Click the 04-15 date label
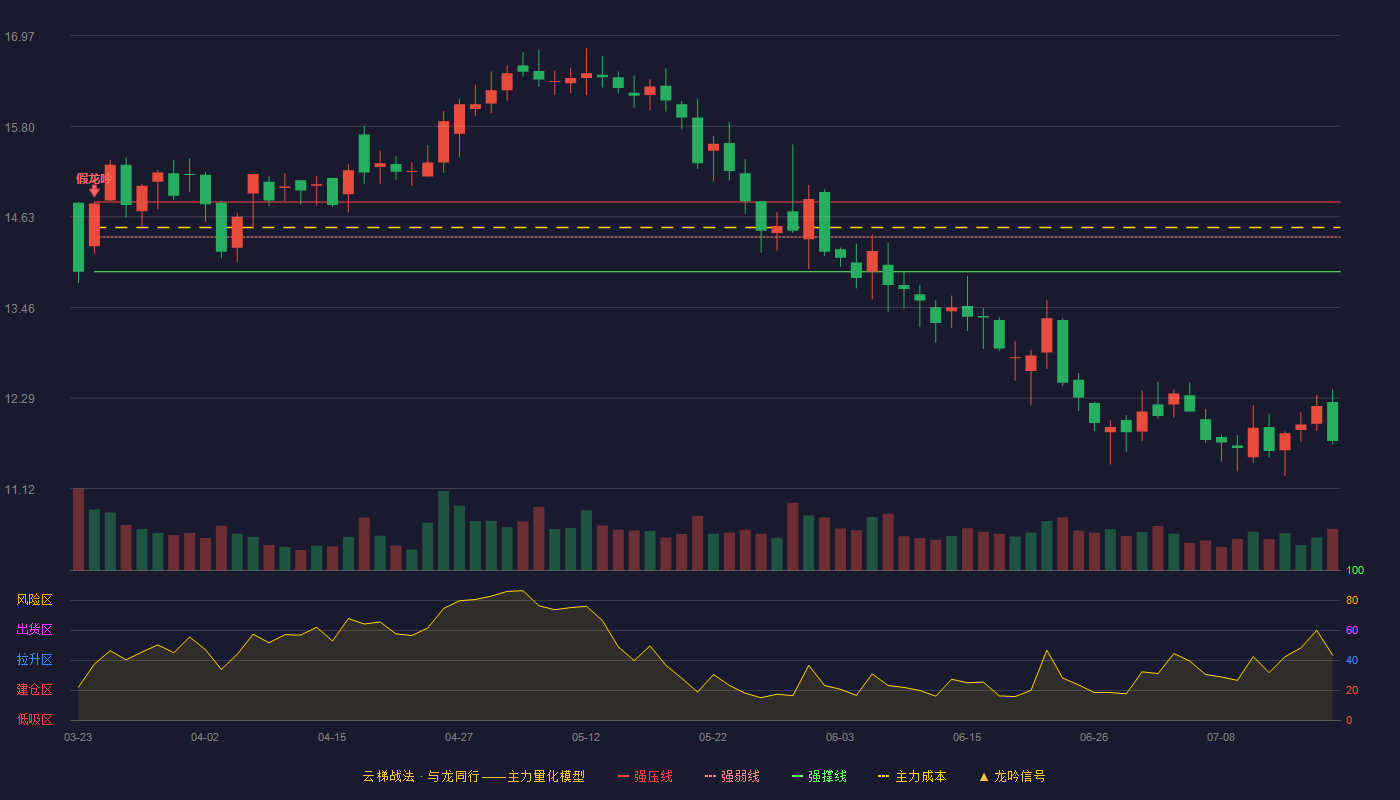The image size is (1400, 800). pos(332,737)
